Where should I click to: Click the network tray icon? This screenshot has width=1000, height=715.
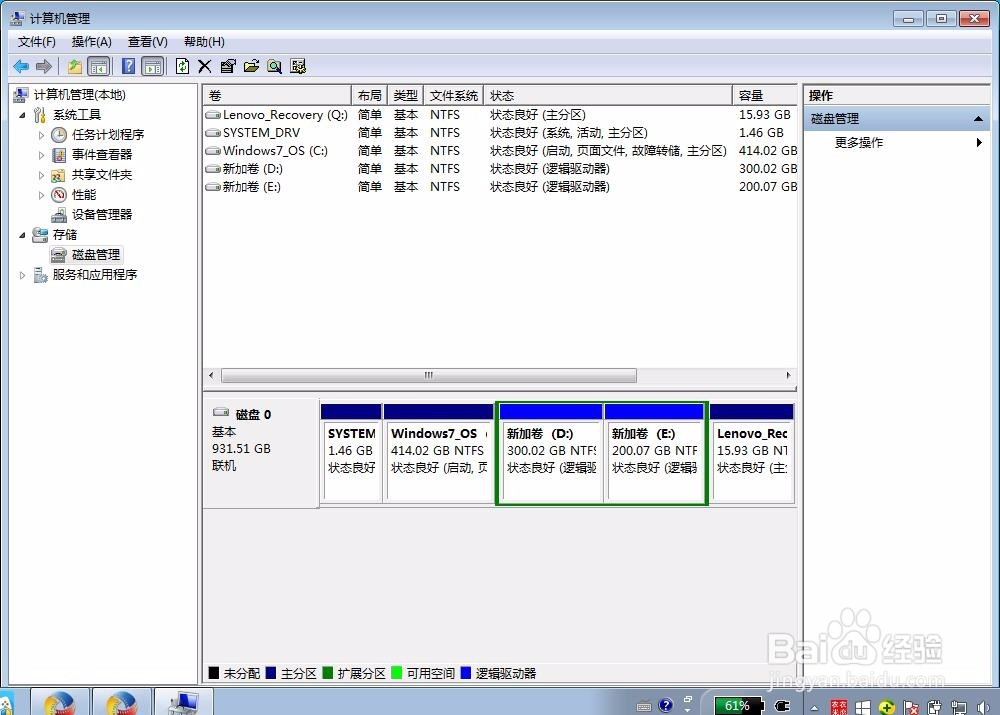tap(959, 707)
